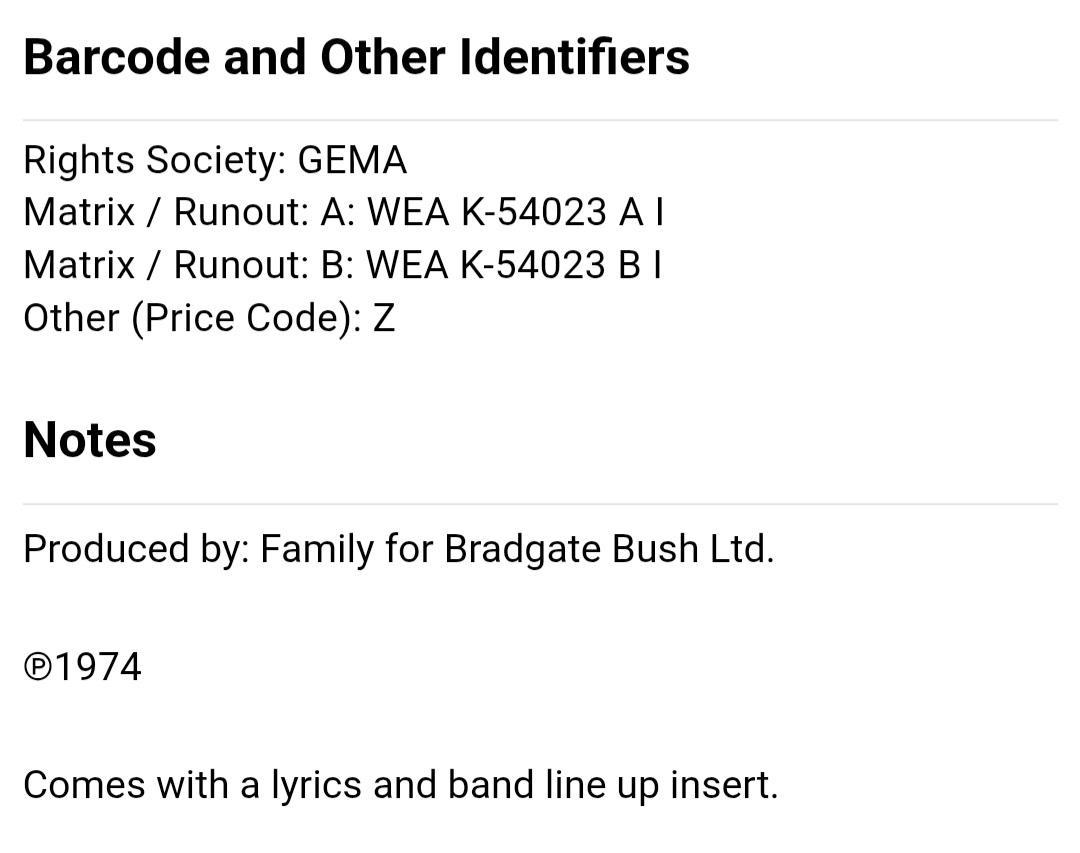Click the divider below Barcode heading
This screenshot has width=1080, height=853.
click(541, 121)
